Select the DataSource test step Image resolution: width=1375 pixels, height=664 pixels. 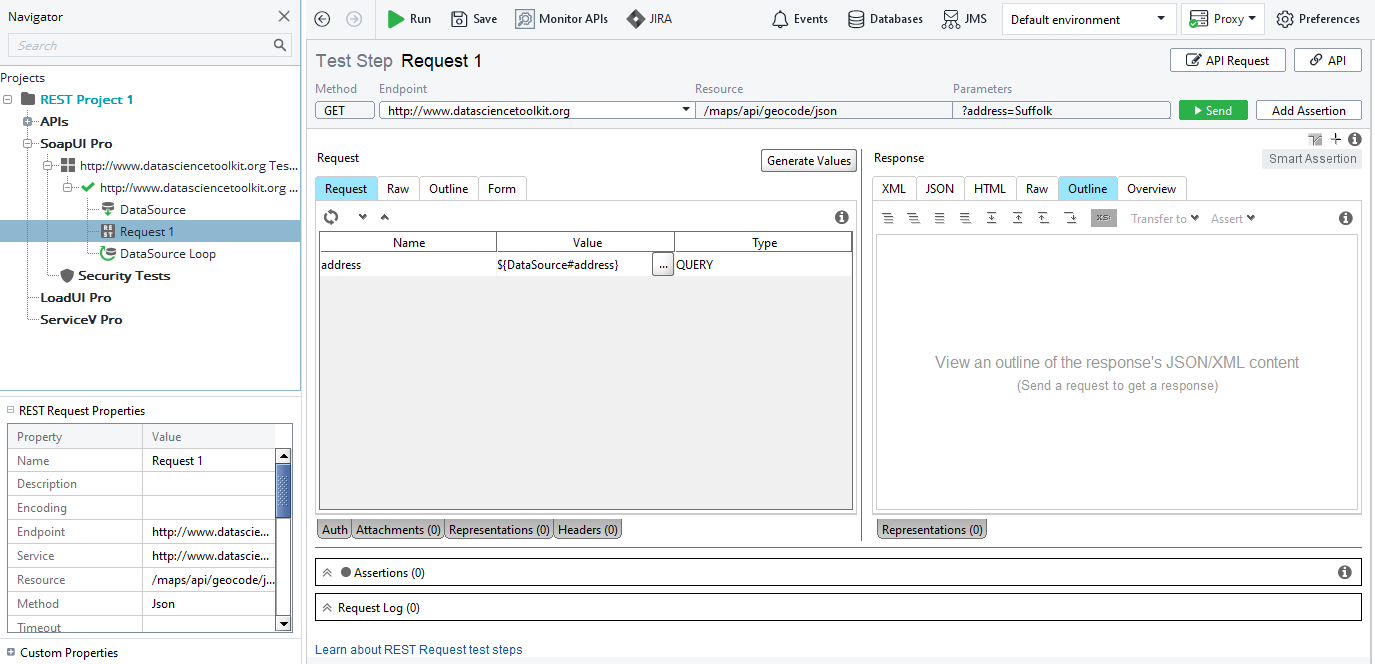click(152, 210)
